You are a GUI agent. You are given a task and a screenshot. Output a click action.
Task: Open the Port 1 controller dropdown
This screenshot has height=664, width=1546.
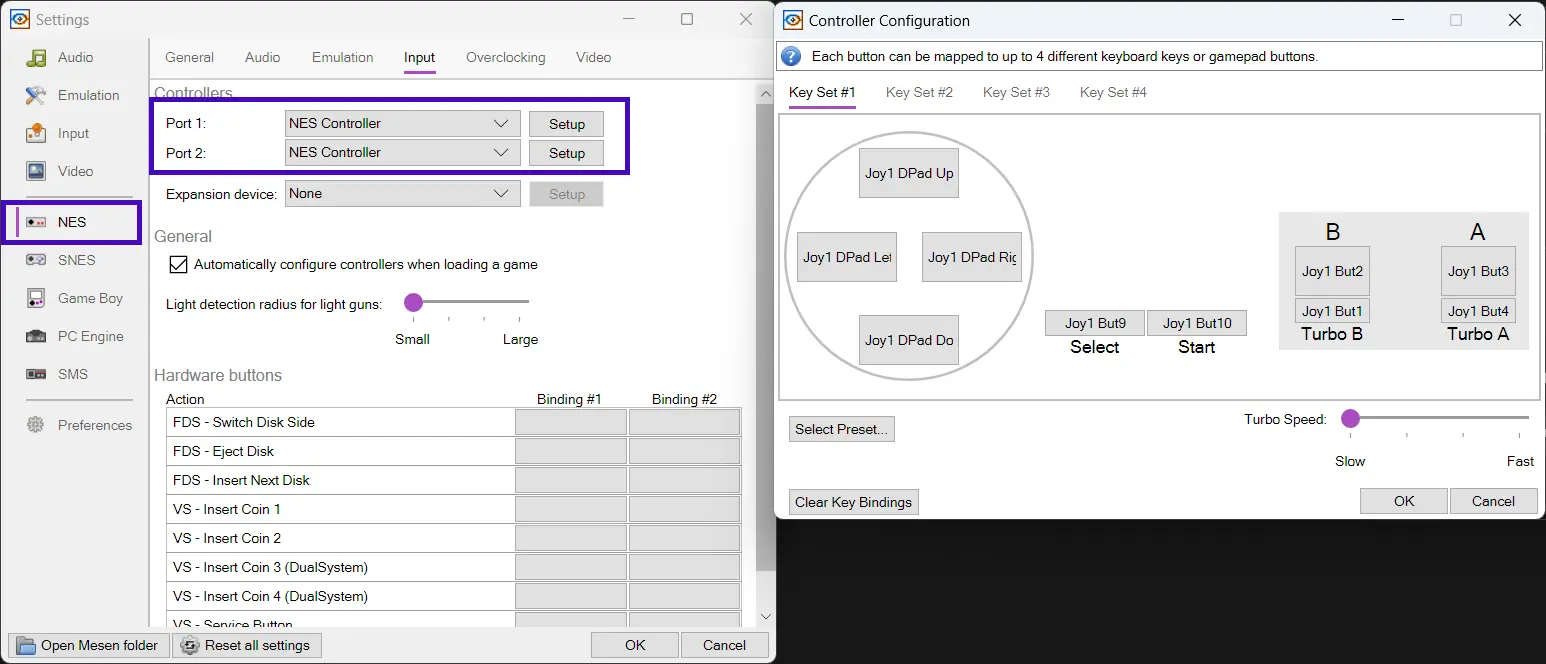coord(402,124)
